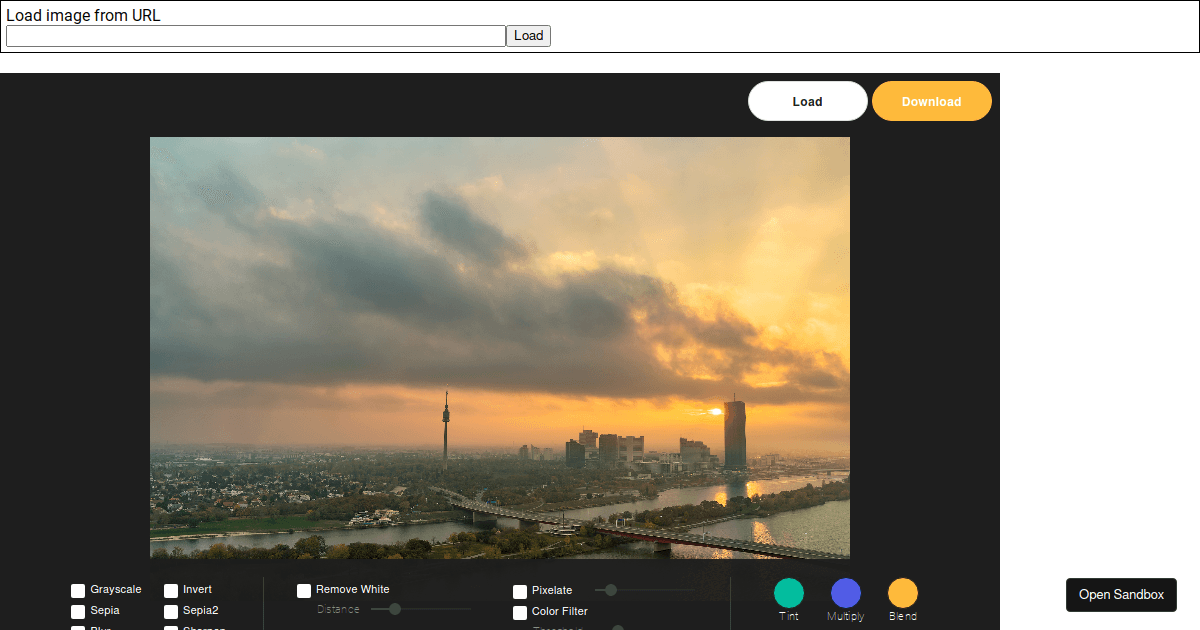Screen dimensions: 1200x630
Task: Enable the Sepia2 filter checkbox
Action: point(171,611)
